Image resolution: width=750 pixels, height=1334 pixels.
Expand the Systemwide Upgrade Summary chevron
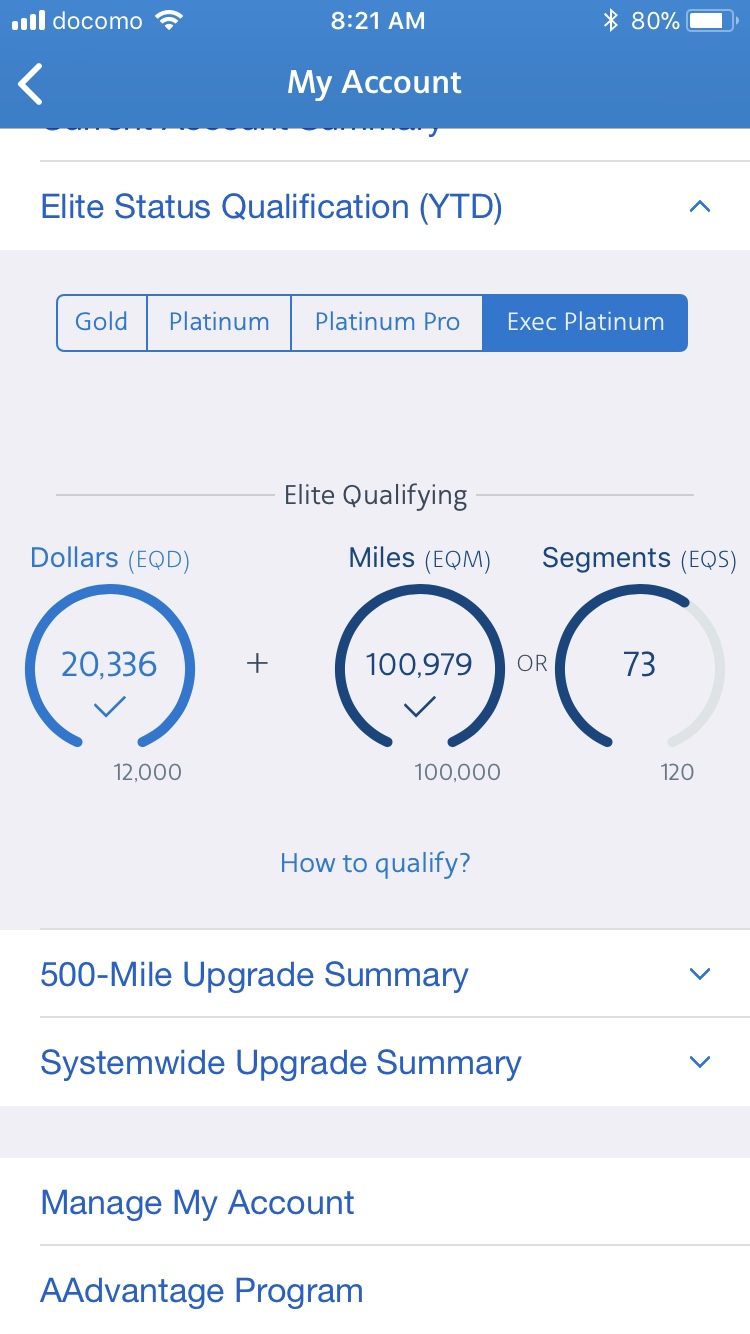coord(700,1062)
